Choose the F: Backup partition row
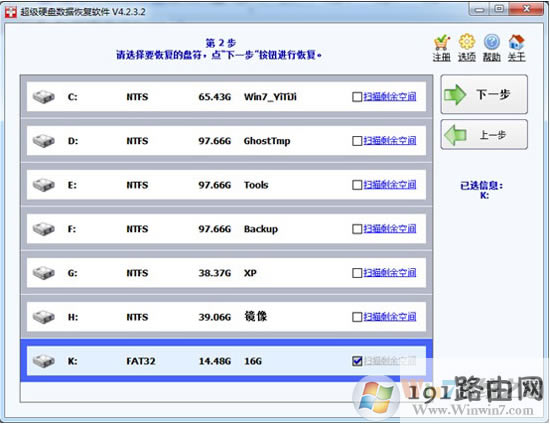Viewport: 550px width, 424px height. (226, 229)
